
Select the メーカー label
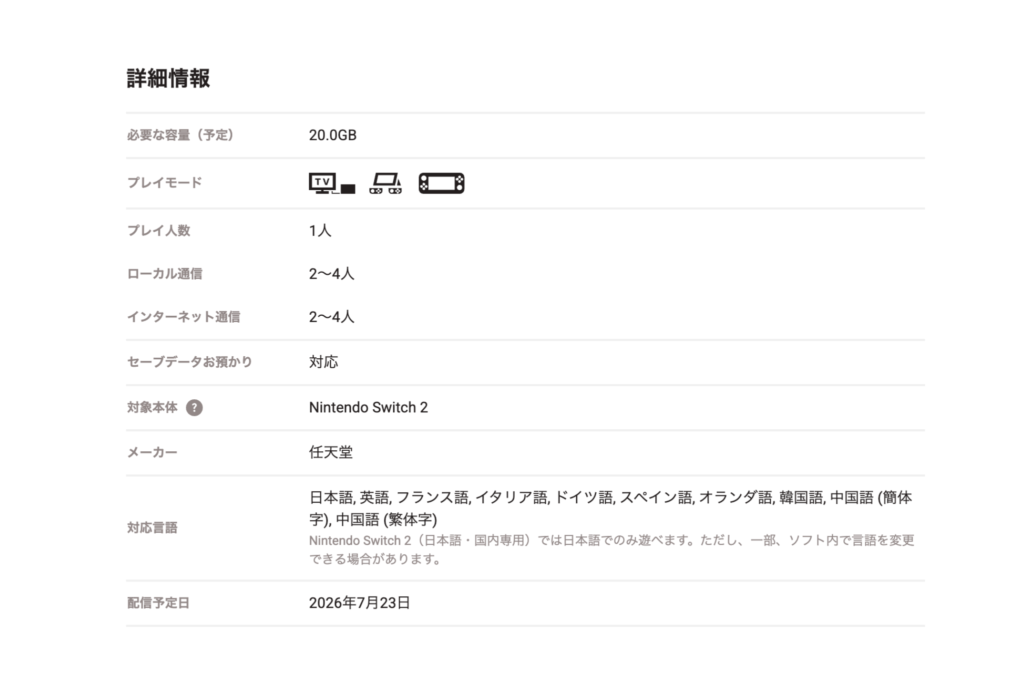(x=152, y=453)
